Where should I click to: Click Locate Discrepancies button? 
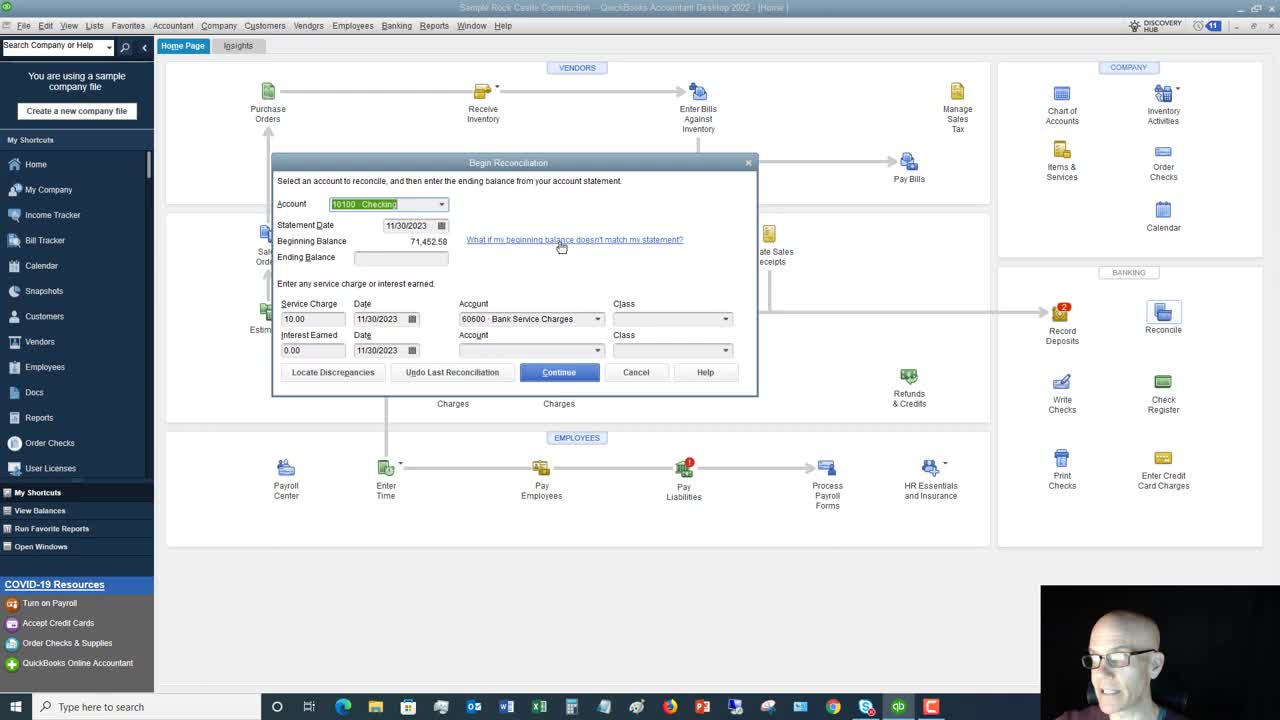click(x=333, y=372)
